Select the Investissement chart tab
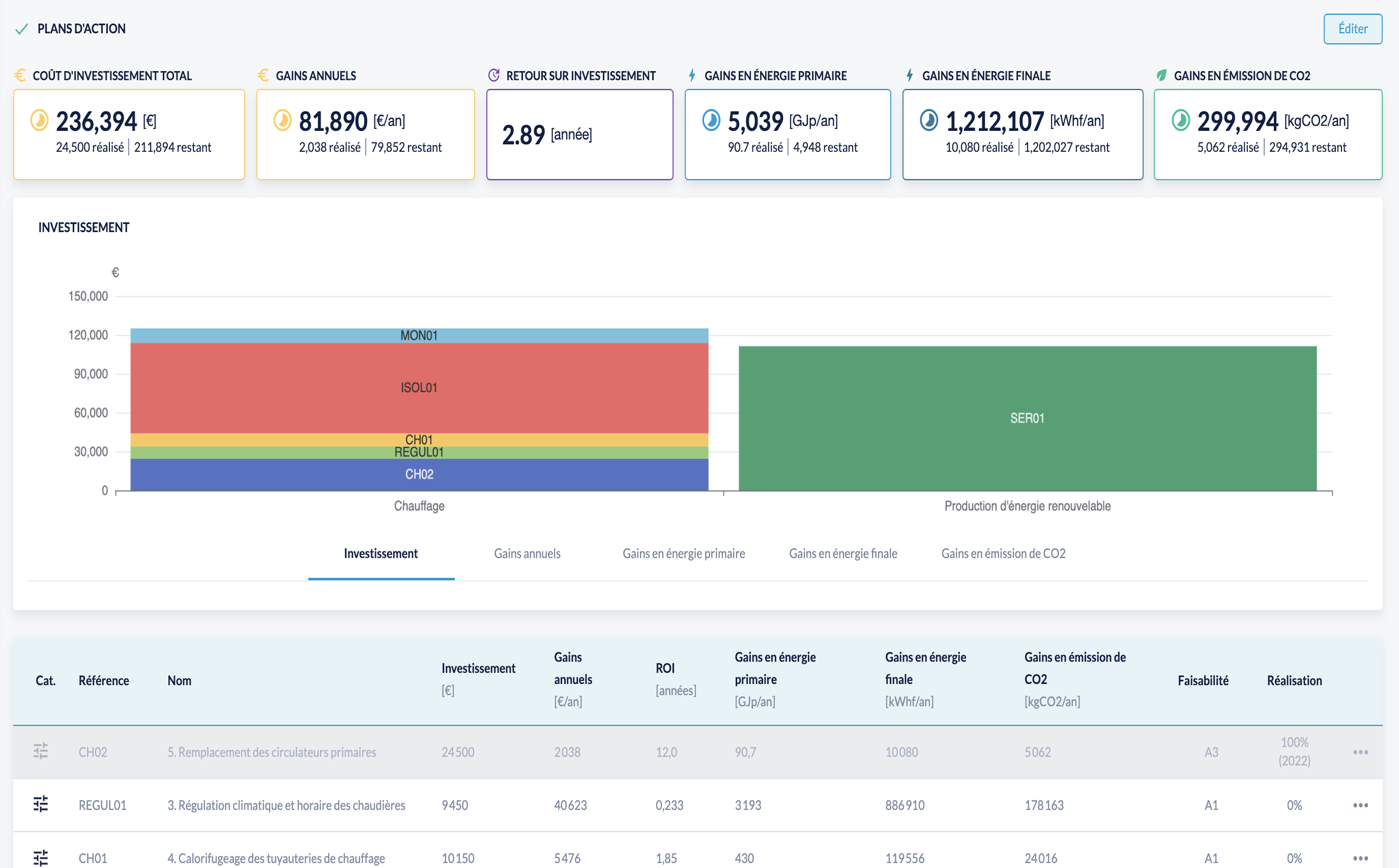1399x868 pixels. coord(381,554)
